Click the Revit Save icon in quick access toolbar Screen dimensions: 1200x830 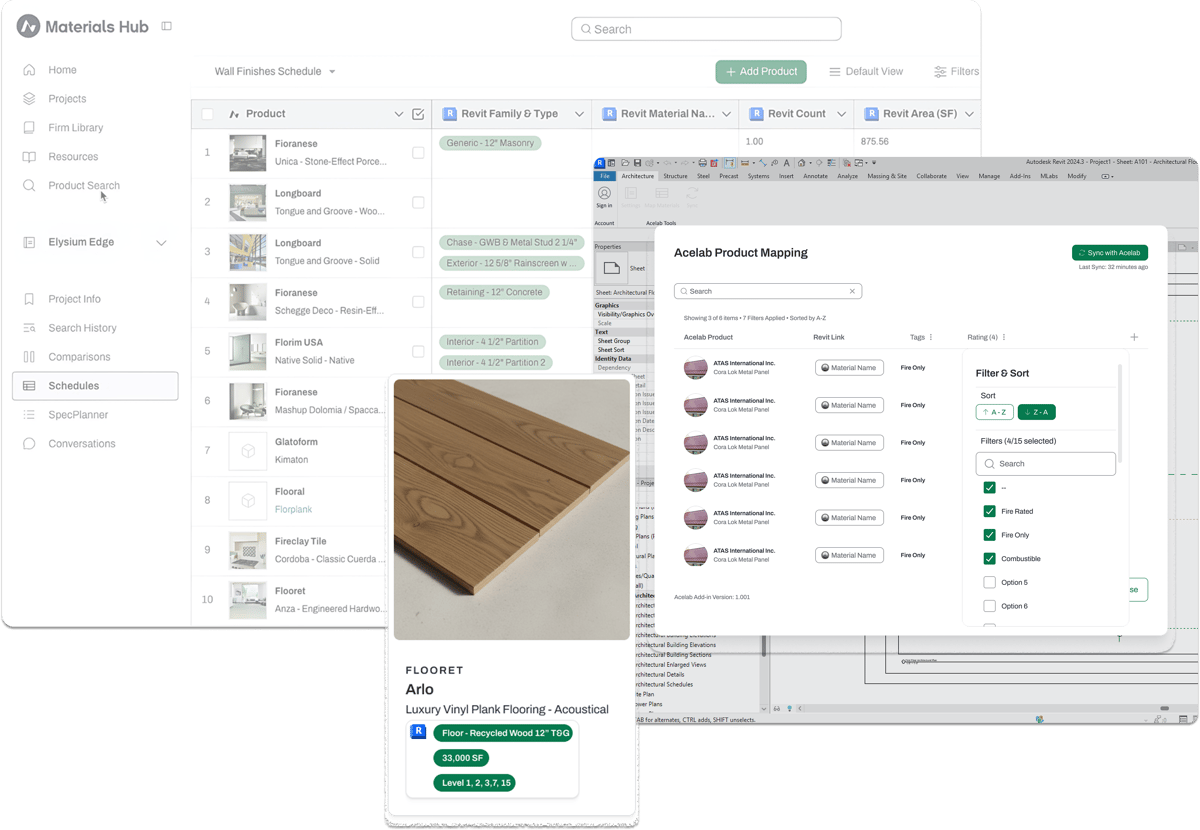pos(637,163)
